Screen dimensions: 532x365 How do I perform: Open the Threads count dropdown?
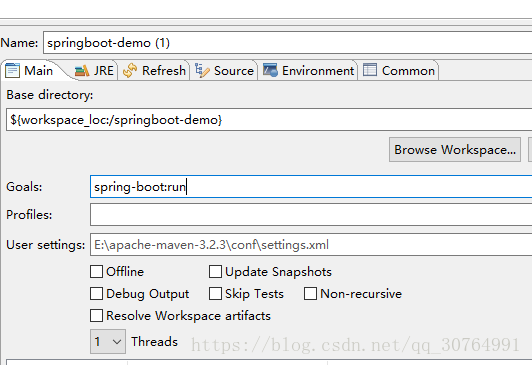point(108,341)
